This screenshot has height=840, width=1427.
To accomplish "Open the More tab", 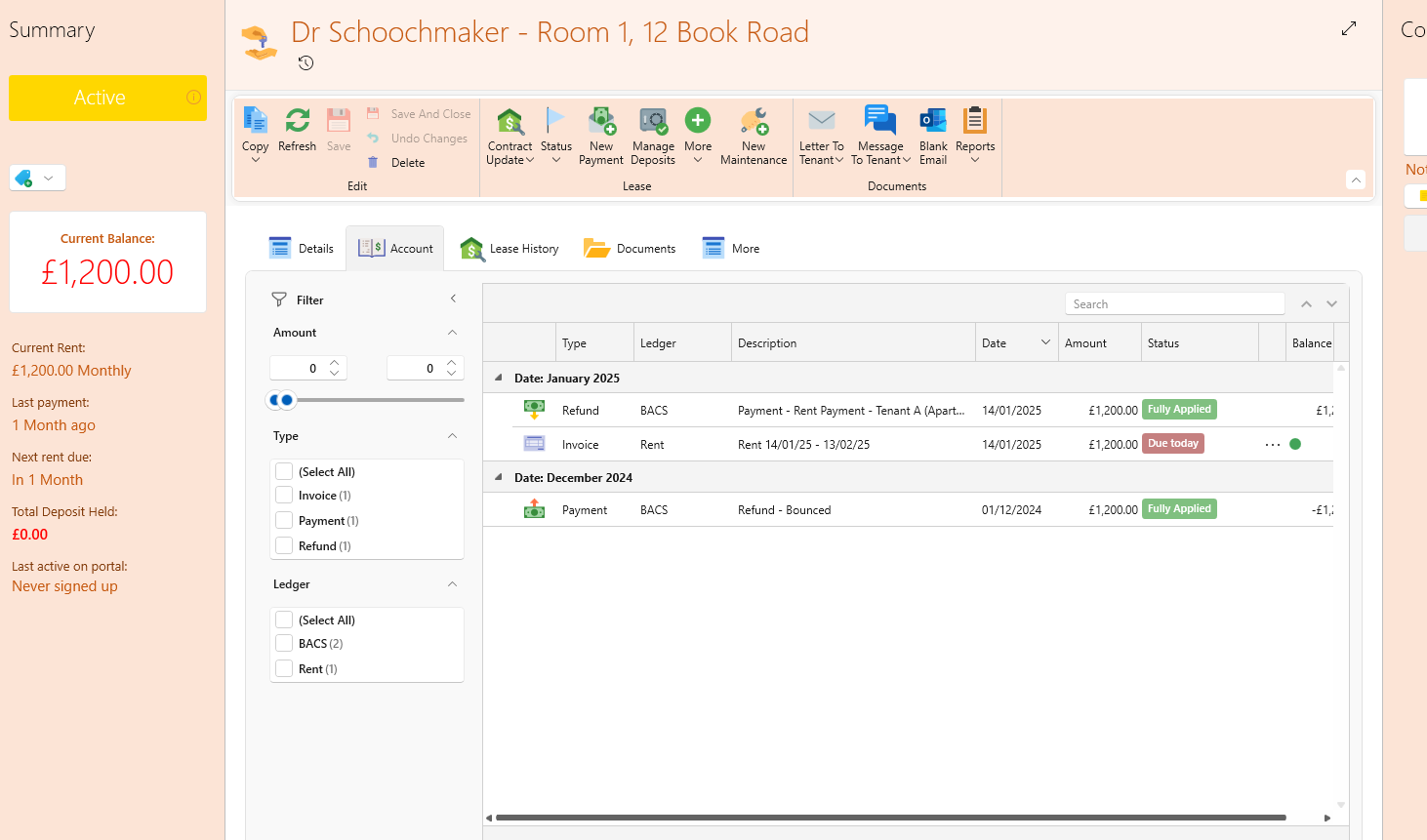I will tap(731, 249).
